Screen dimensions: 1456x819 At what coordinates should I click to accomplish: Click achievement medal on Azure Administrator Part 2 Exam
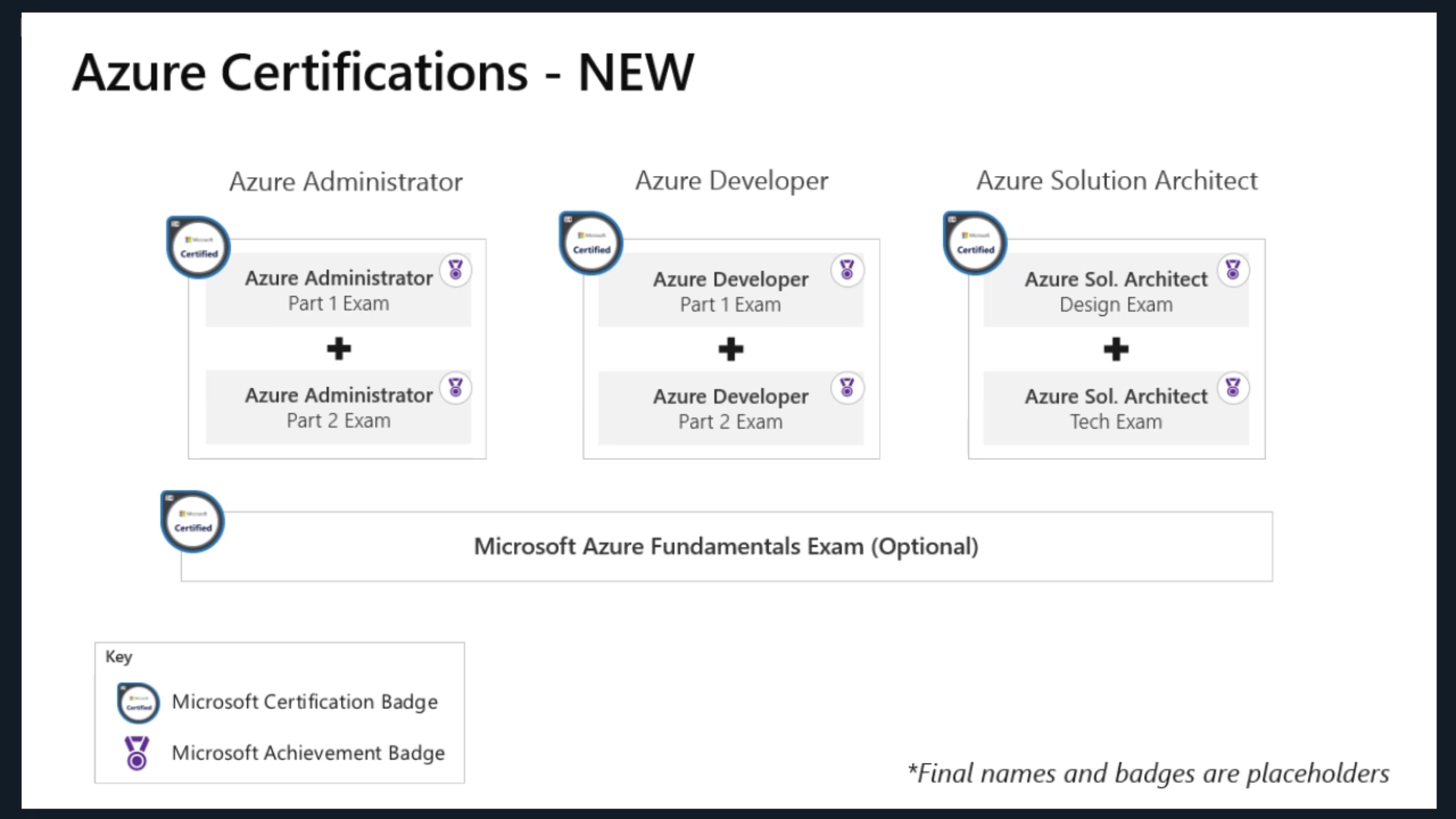coord(455,388)
